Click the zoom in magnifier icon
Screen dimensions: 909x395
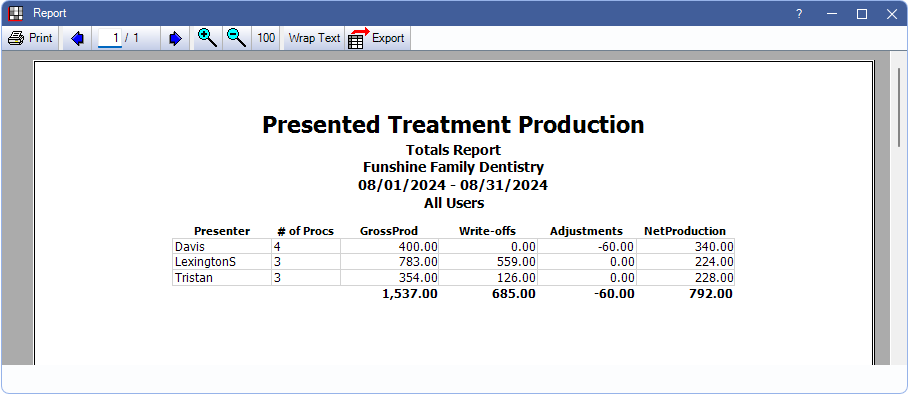(207, 38)
